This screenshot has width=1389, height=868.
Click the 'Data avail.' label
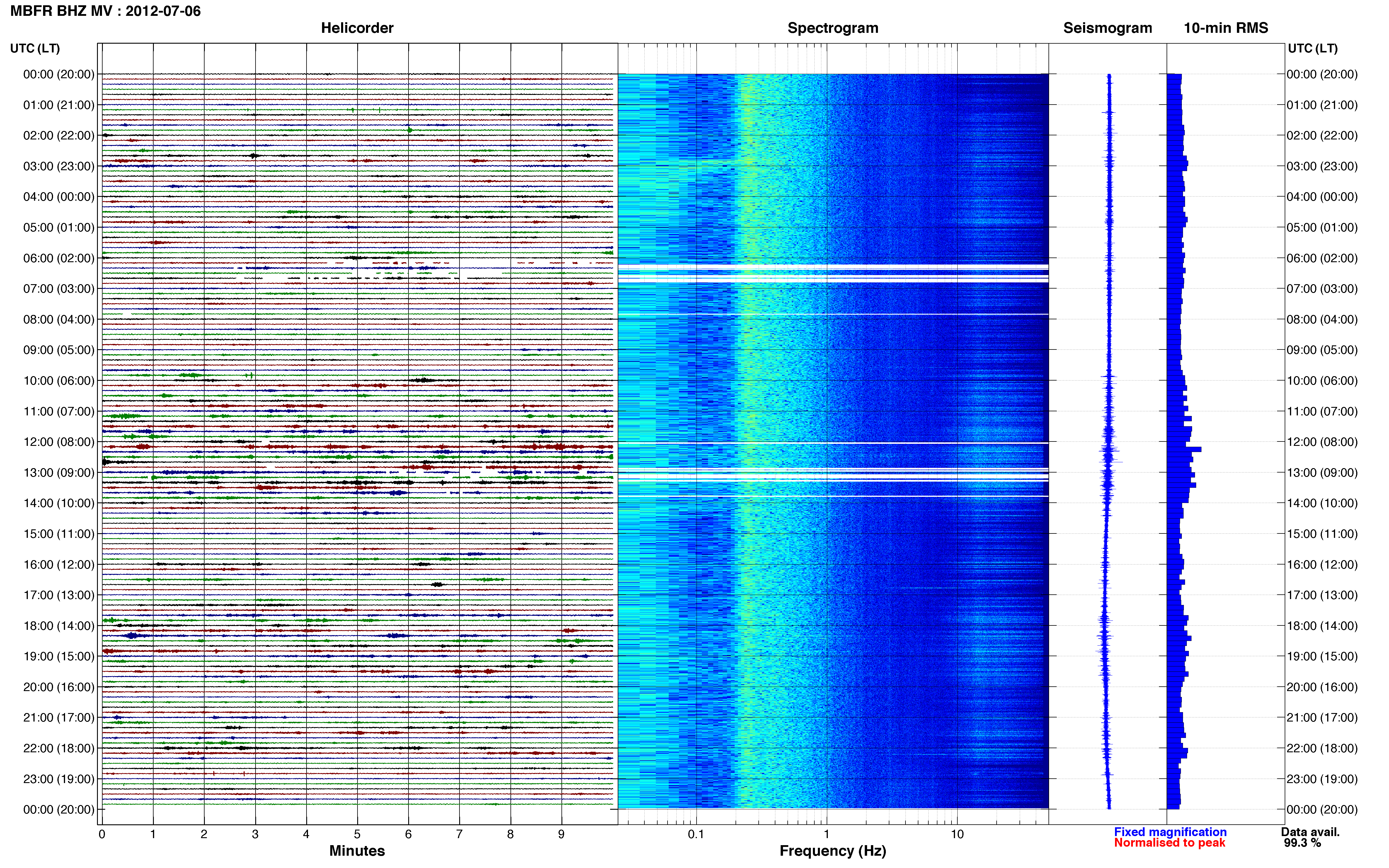click(1310, 832)
